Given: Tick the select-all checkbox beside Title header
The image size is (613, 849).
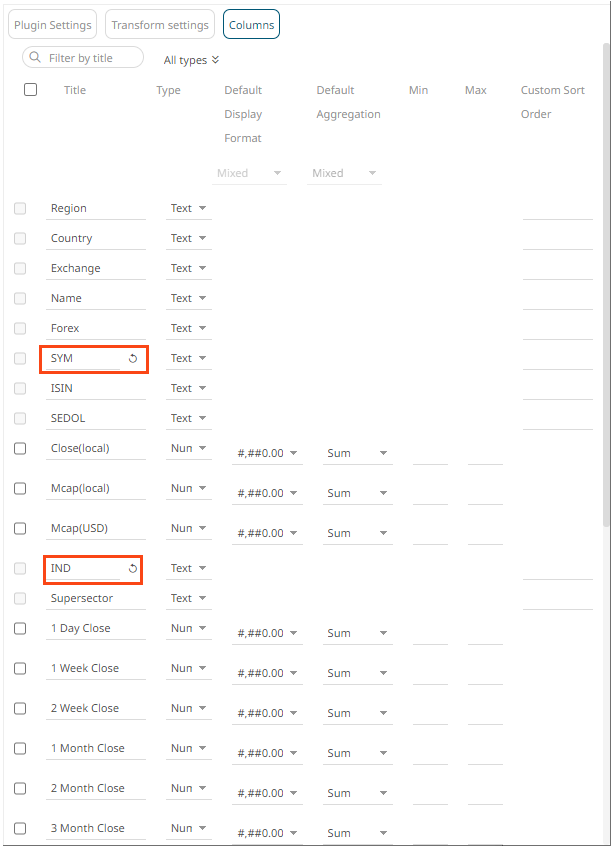Looking at the screenshot, I should click(30, 90).
